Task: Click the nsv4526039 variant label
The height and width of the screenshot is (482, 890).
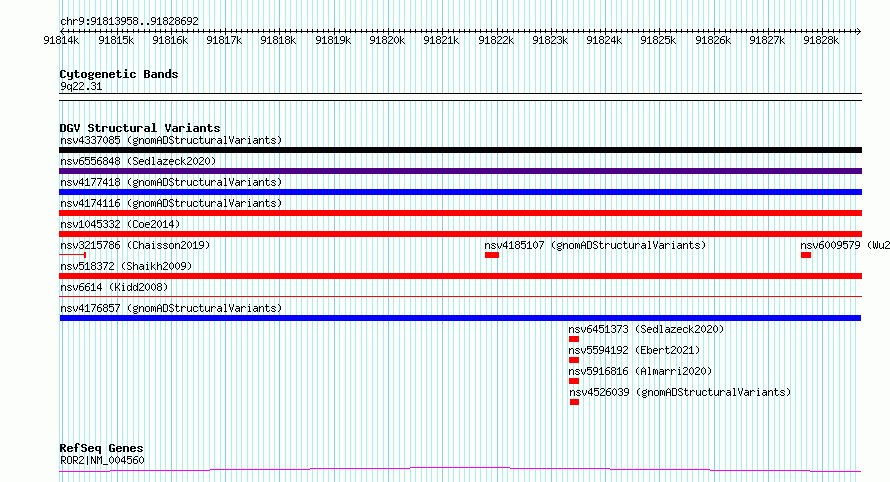Action: [680, 392]
